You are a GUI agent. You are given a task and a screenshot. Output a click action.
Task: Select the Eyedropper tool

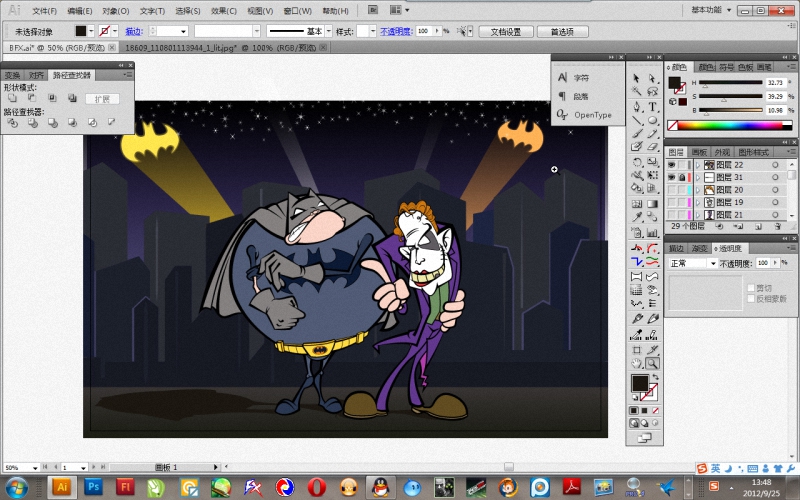click(x=636, y=217)
